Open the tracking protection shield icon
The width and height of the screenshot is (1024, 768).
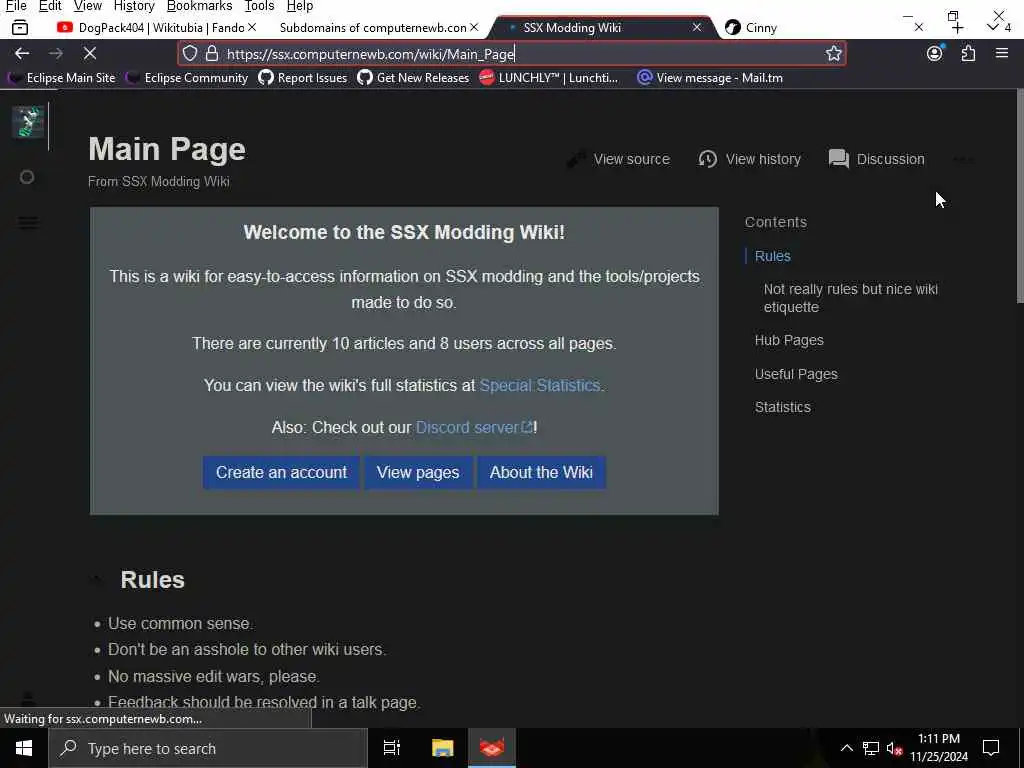pos(189,54)
